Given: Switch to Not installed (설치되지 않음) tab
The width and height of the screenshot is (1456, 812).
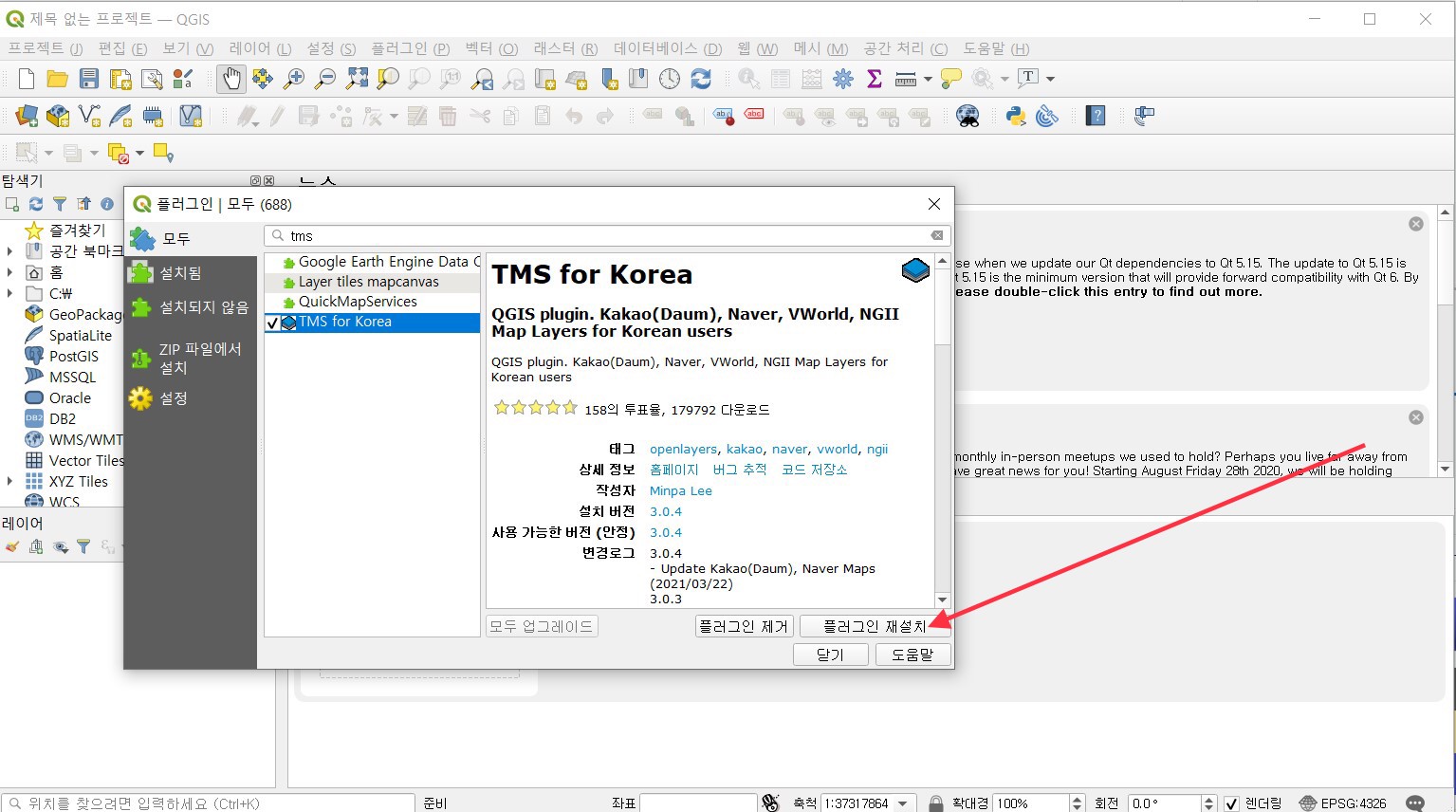Looking at the screenshot, I should point(191,307).
